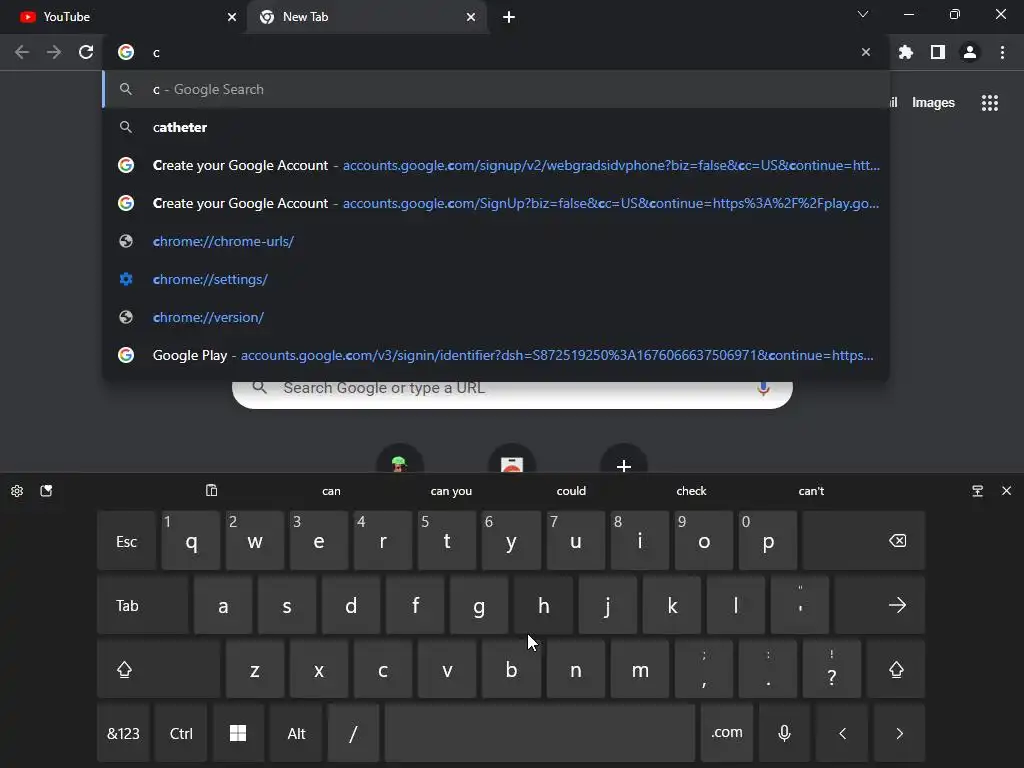Image resolution: width=1024 pixels, height=768 pixels.
Task: Tap the letter m key
Action: pyautogui.click(x=640, y=669)
